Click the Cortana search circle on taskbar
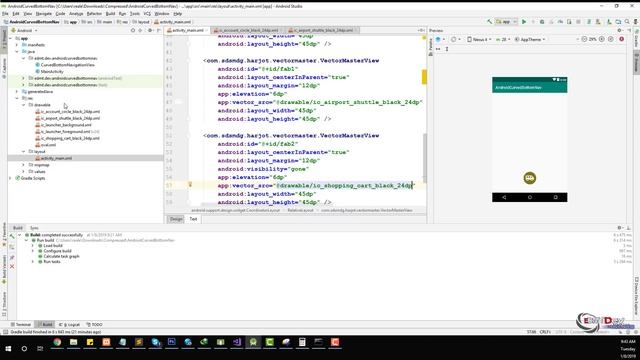 point(24,349)
